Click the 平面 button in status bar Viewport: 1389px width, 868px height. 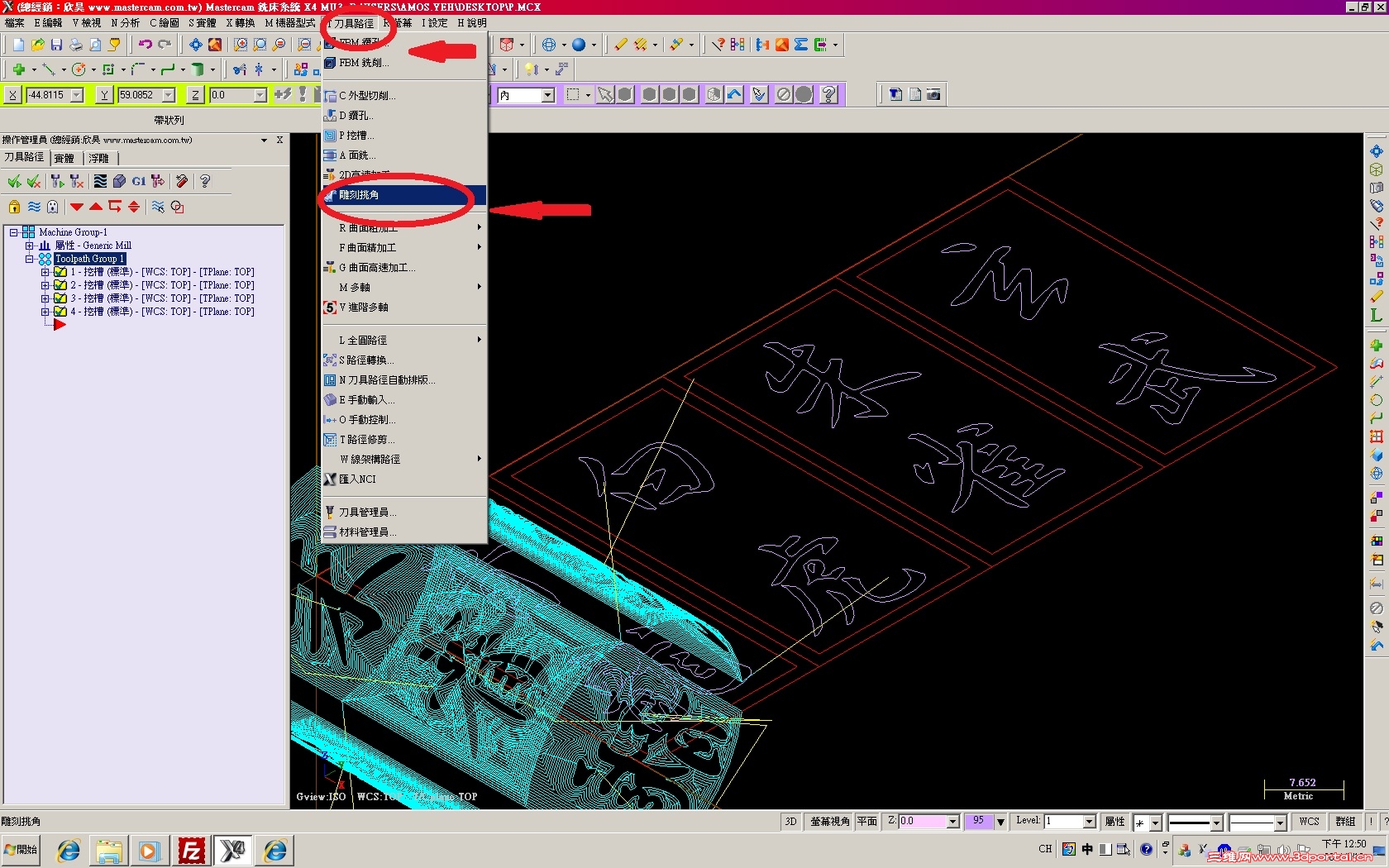(867, 822)
